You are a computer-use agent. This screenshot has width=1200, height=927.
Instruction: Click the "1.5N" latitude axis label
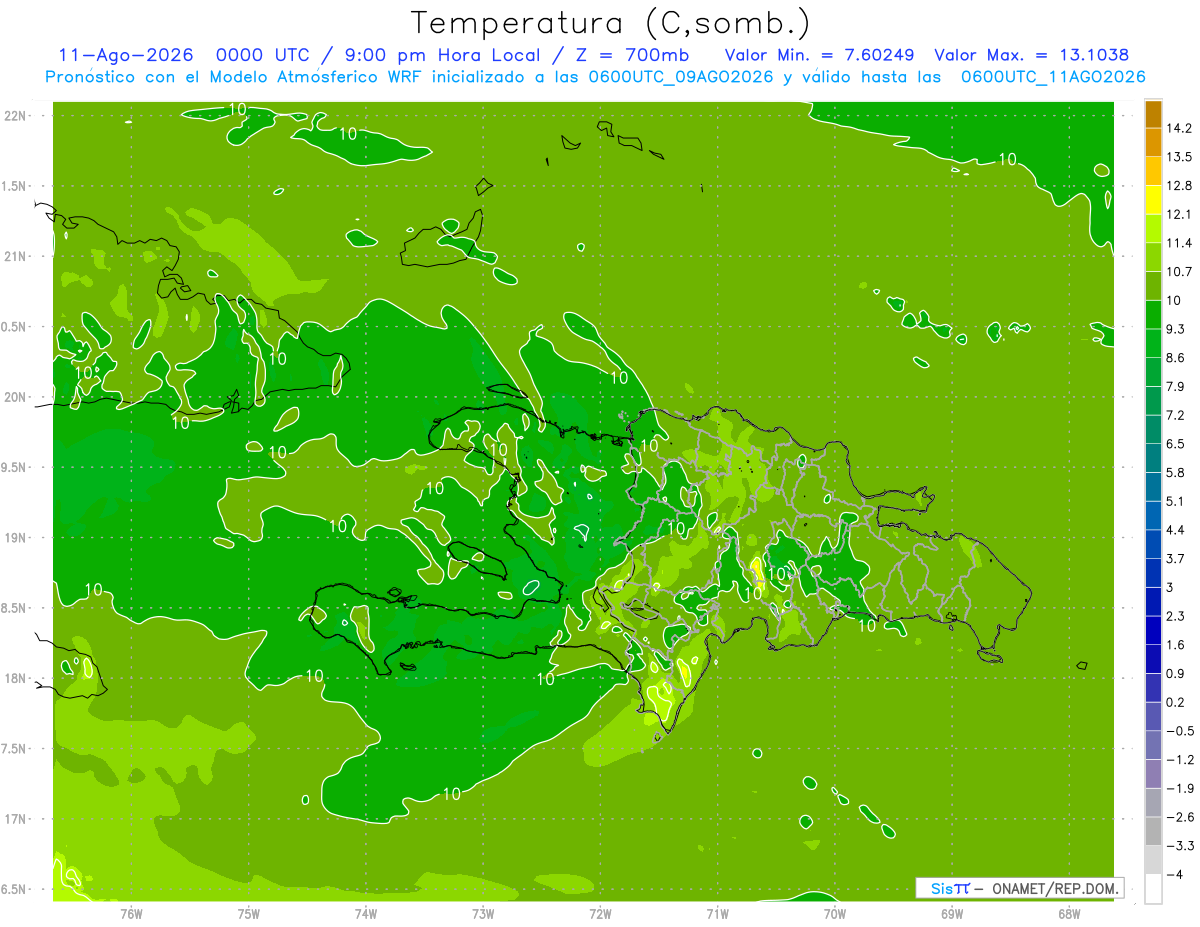14,187
